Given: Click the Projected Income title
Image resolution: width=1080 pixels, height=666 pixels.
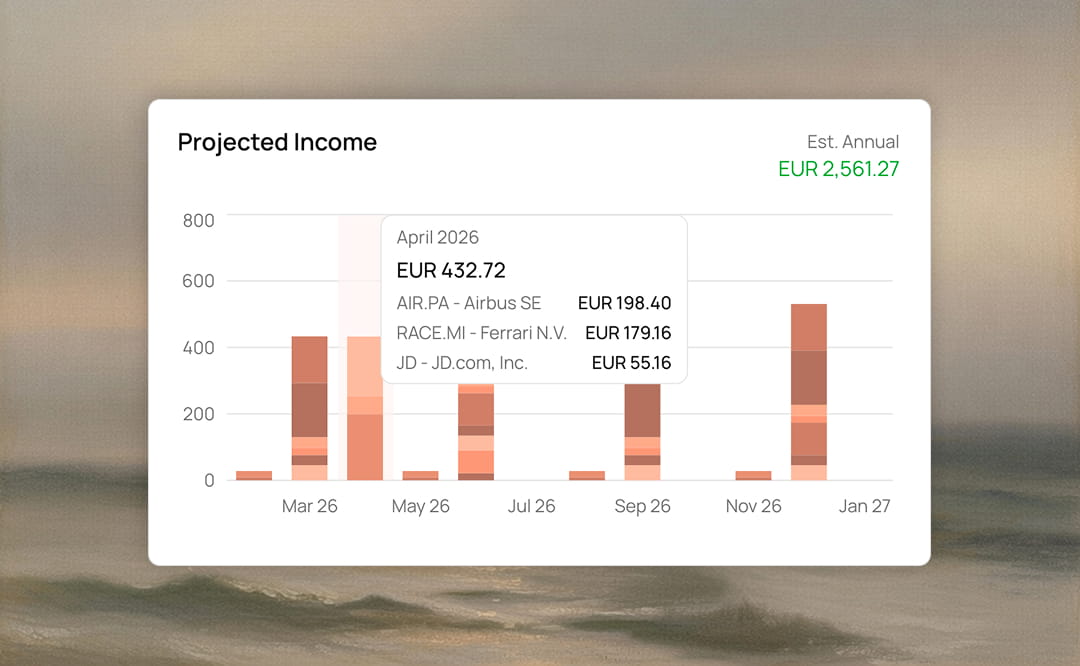Looking at the screenshot, I should click(277, 142).
